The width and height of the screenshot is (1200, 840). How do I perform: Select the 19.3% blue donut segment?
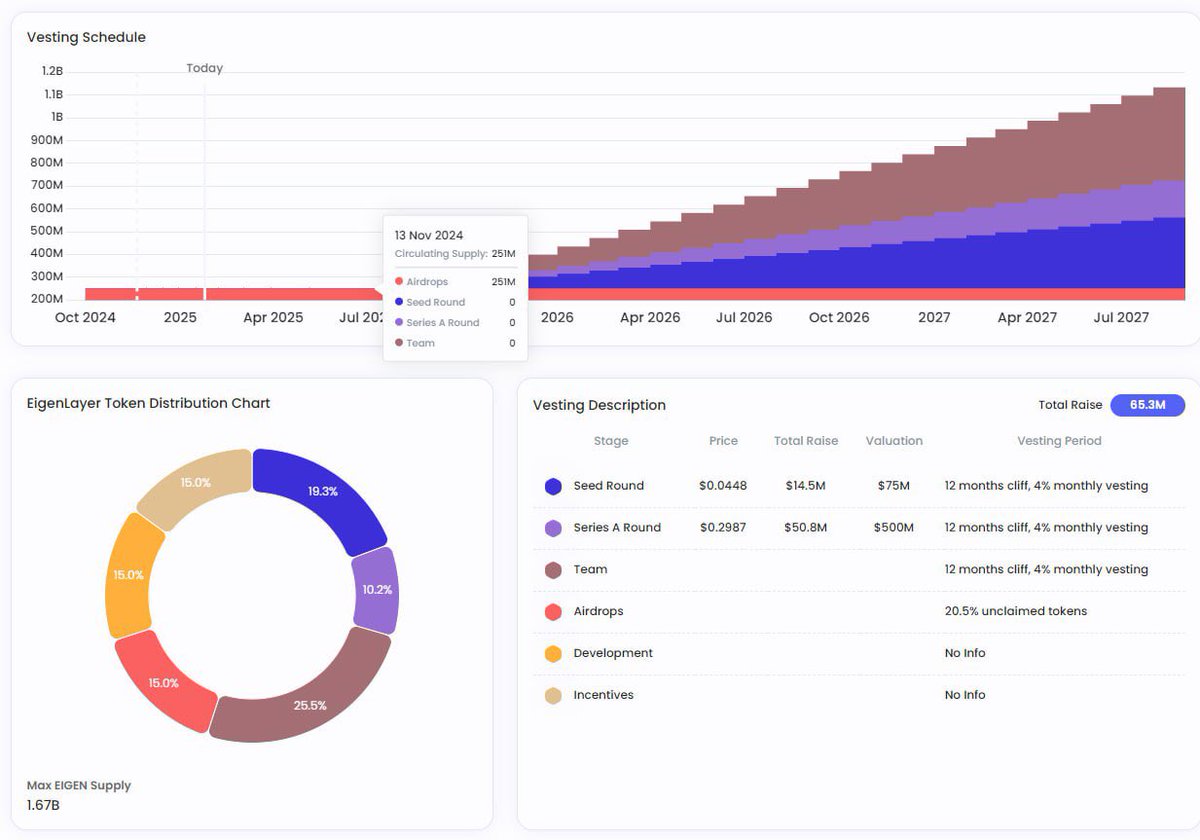[325, 492]
